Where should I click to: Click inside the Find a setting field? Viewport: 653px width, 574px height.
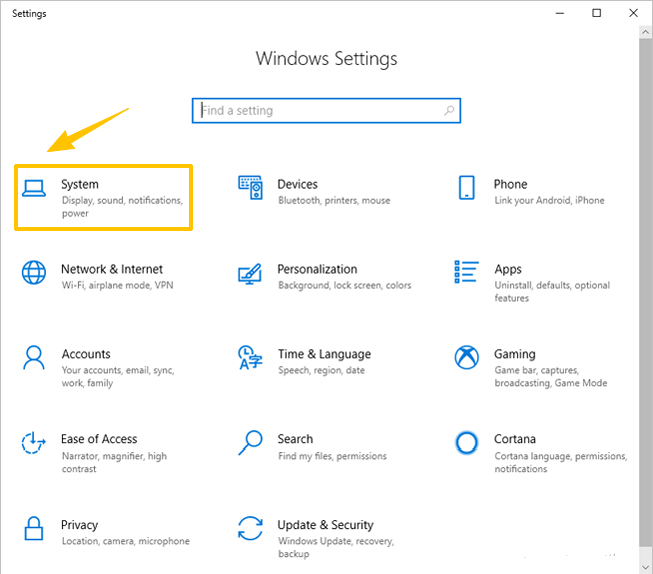click(x=315, y=111)
